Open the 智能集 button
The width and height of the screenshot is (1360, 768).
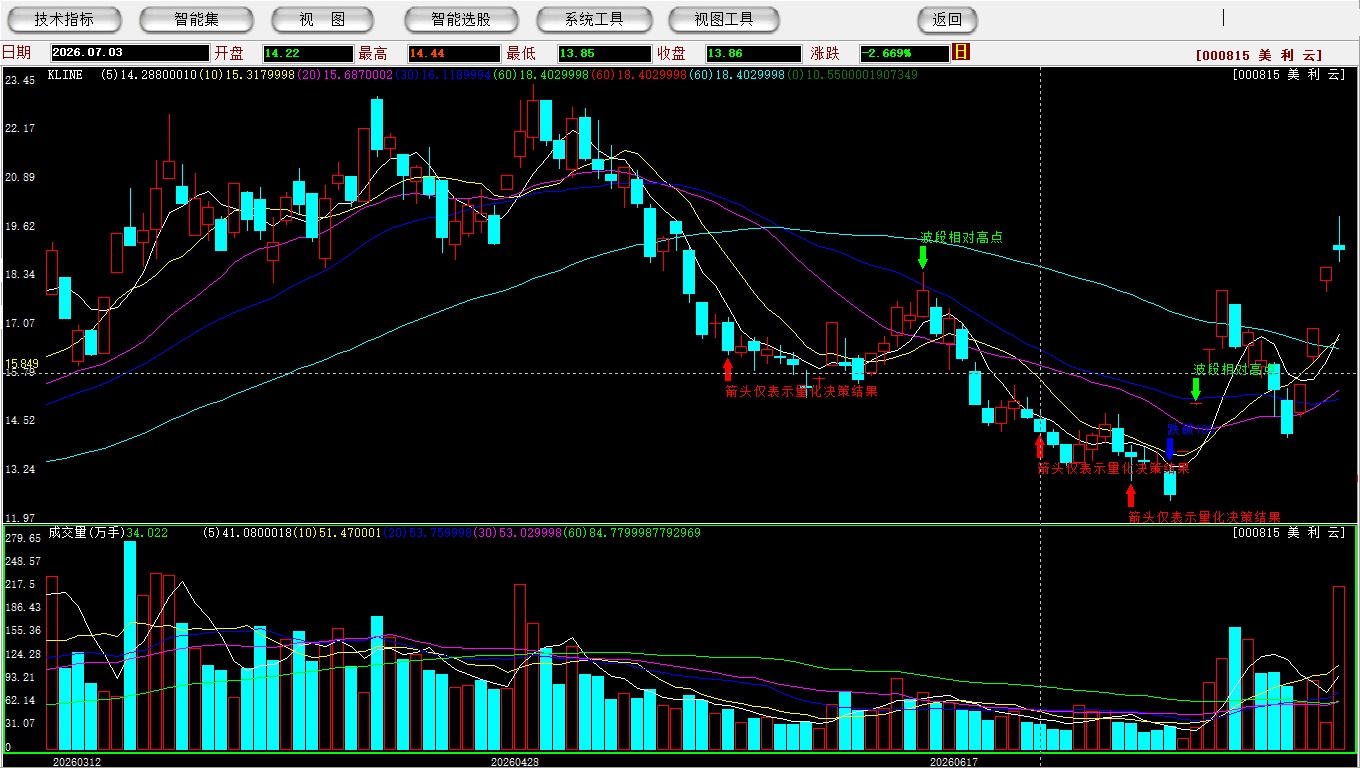pos(197,19)
